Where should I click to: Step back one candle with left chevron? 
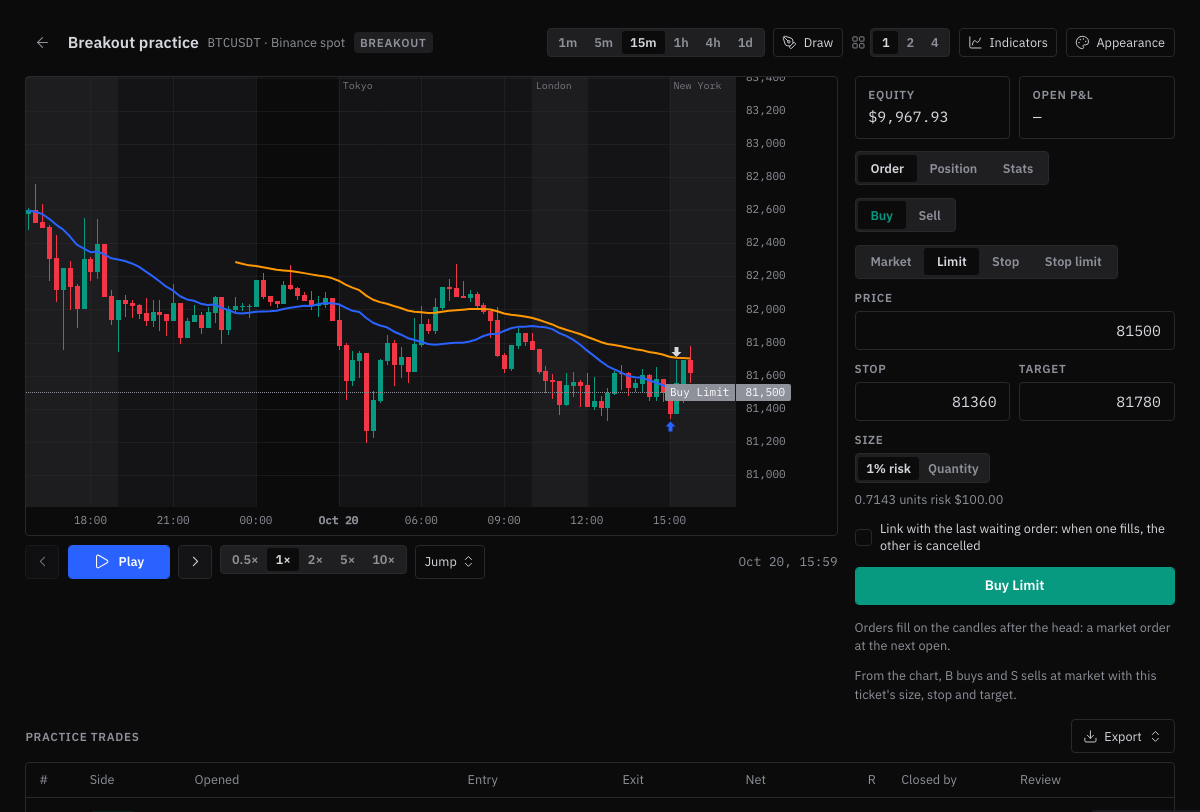click(x=42, y=562)
